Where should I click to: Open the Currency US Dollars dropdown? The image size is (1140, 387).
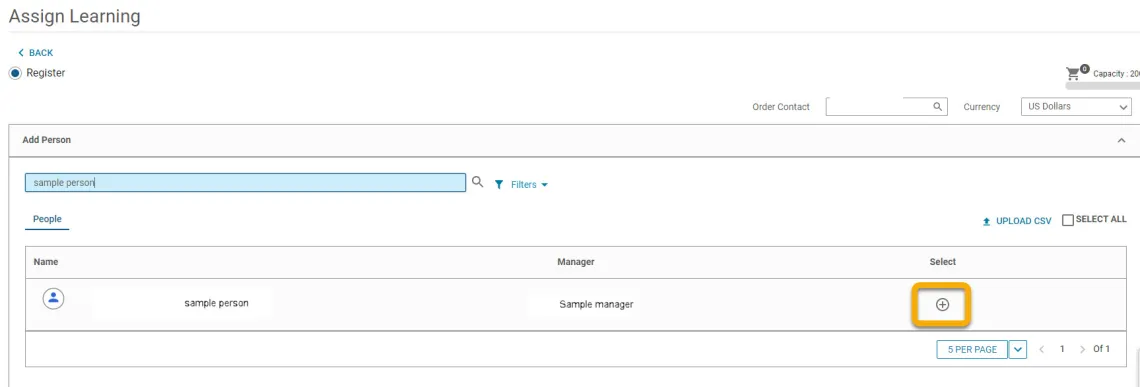pos(1076,106)
